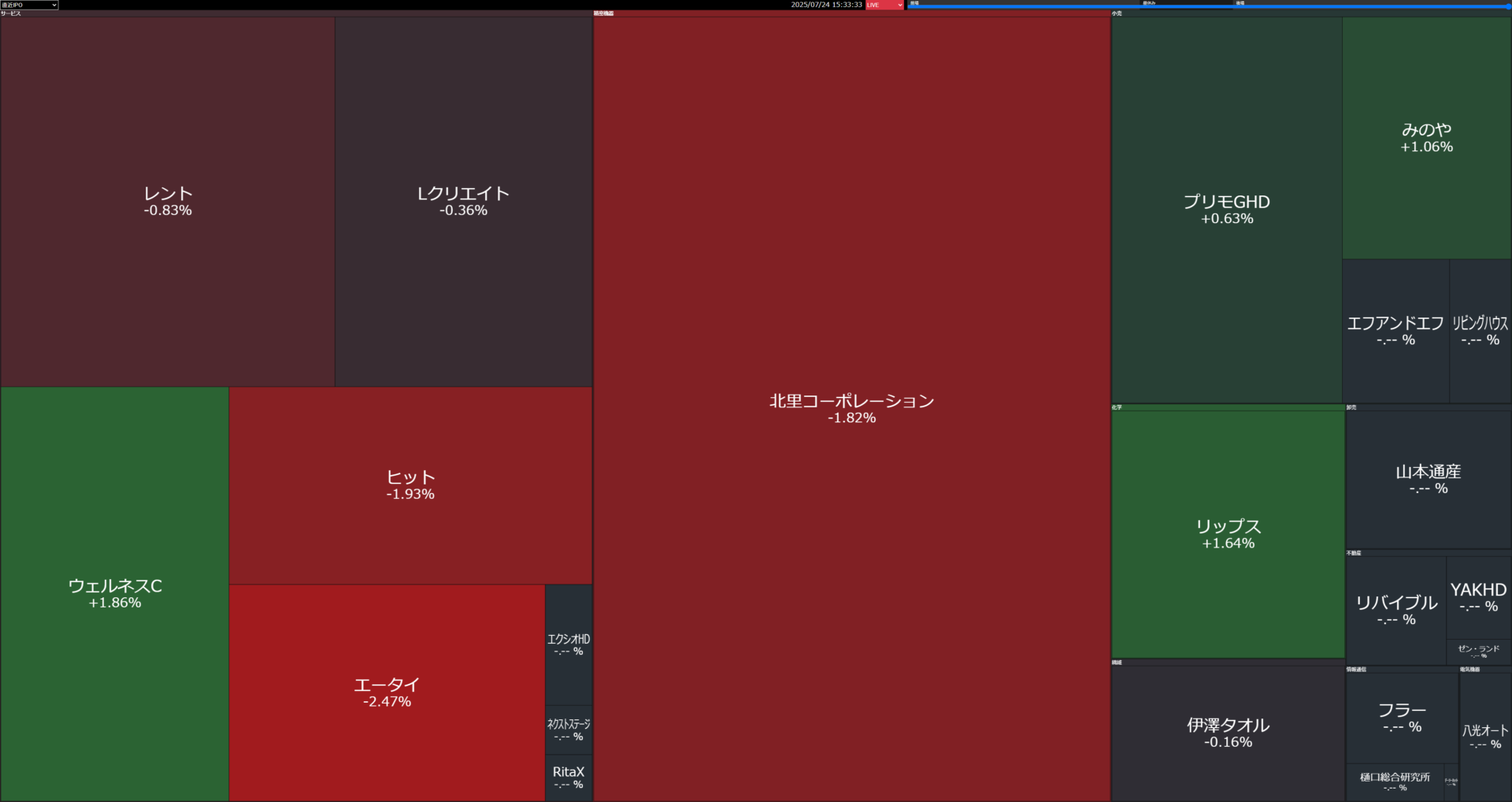This screenshot has height=802, width=1512.
Task: Select the エータイ red tile
Action: pos(387,692)
